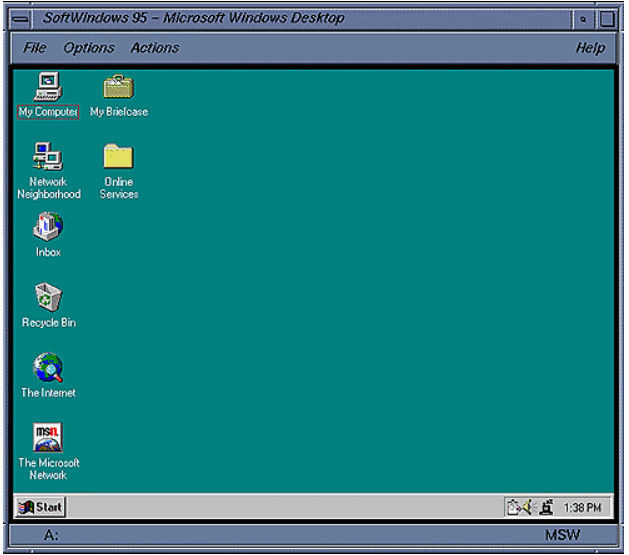The image size is (629, 555).
Task: Click the 1:38 PM taskbar clock
Action: click(x=582, y=508)
